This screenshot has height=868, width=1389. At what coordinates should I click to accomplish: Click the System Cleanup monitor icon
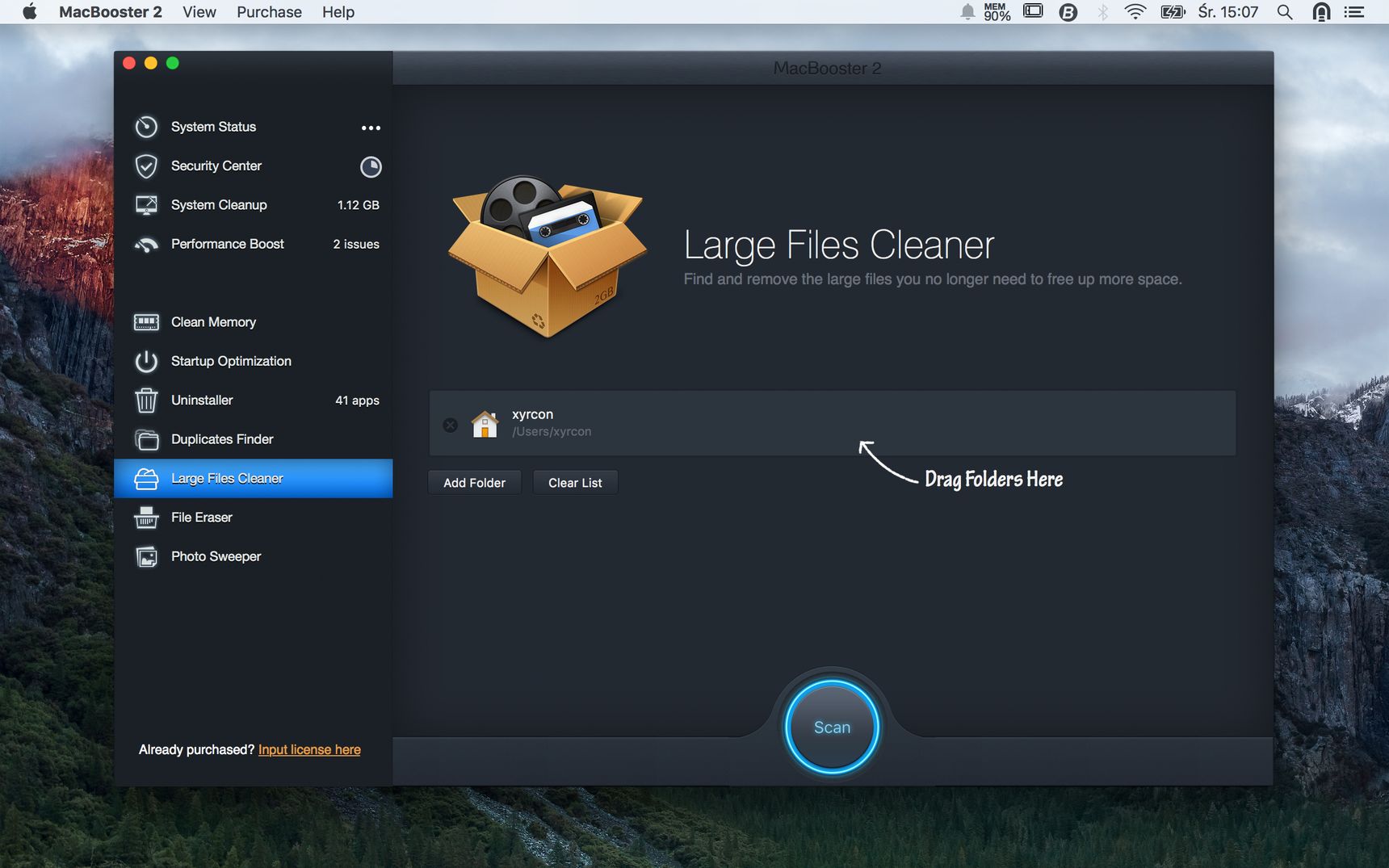(x=146, y=205)
